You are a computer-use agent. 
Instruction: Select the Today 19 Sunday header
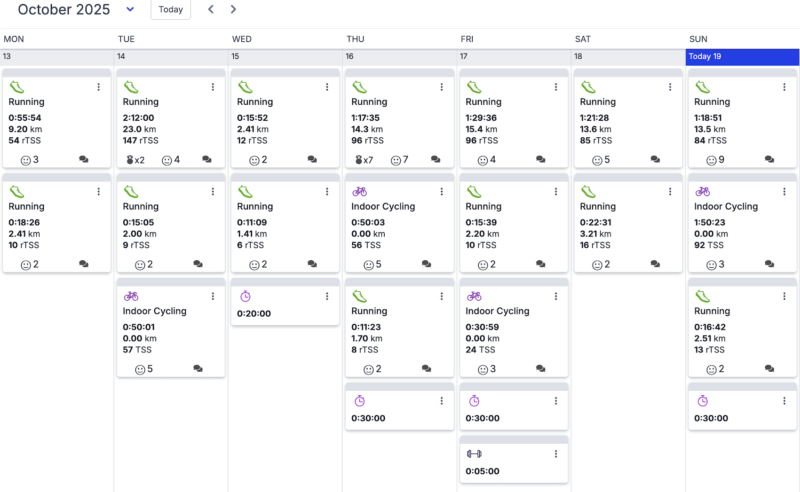point(742,56)
